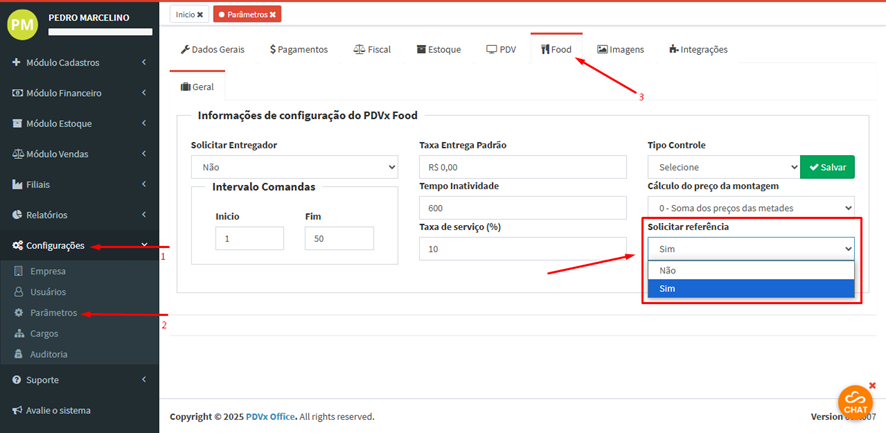
Task: Switch to the Pagamentos tab
Action: 298,49
